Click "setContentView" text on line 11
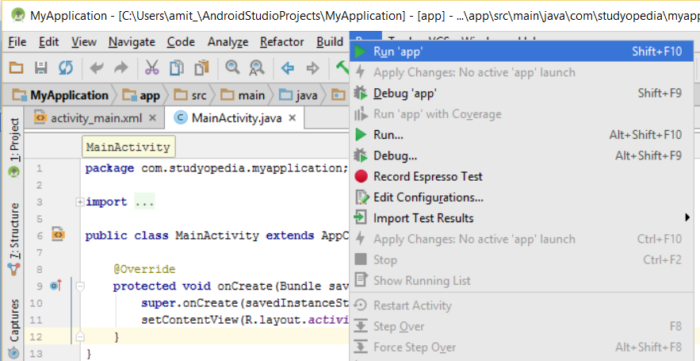The width and height of the screenshot is (700, 361). [190, 320]
